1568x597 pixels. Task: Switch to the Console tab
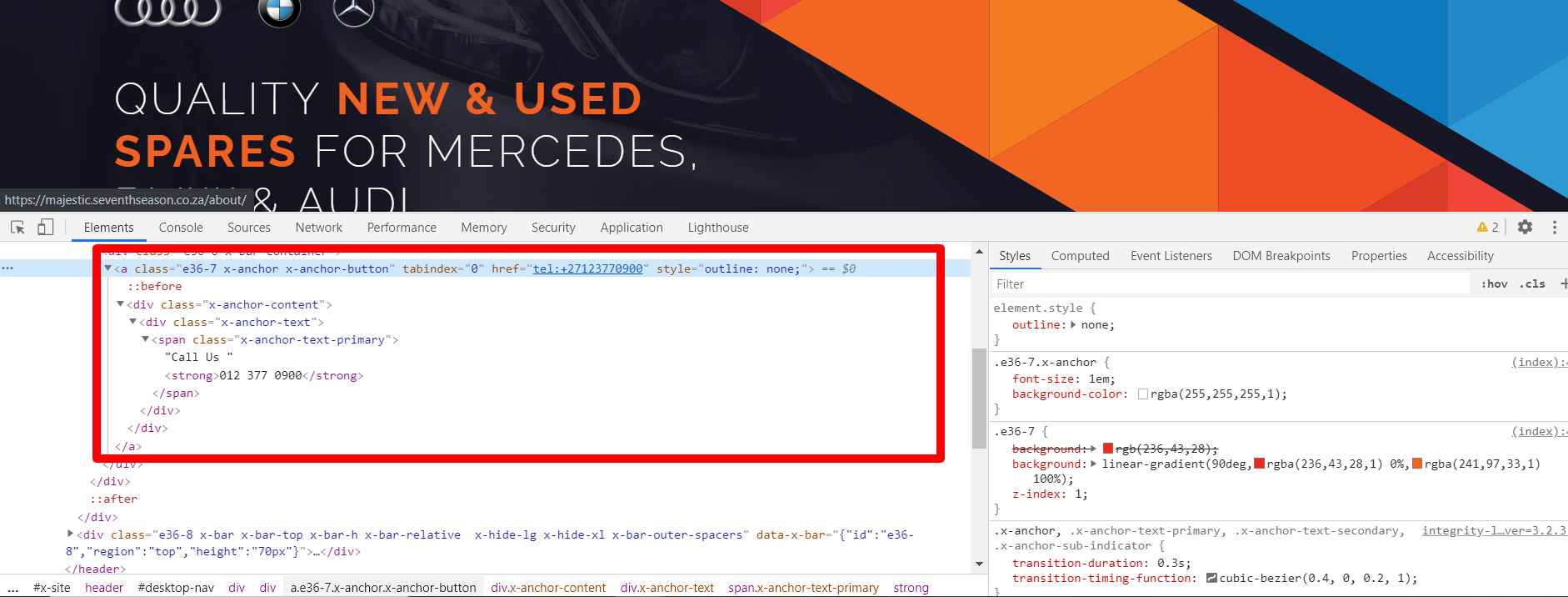[x=181, y=228]
